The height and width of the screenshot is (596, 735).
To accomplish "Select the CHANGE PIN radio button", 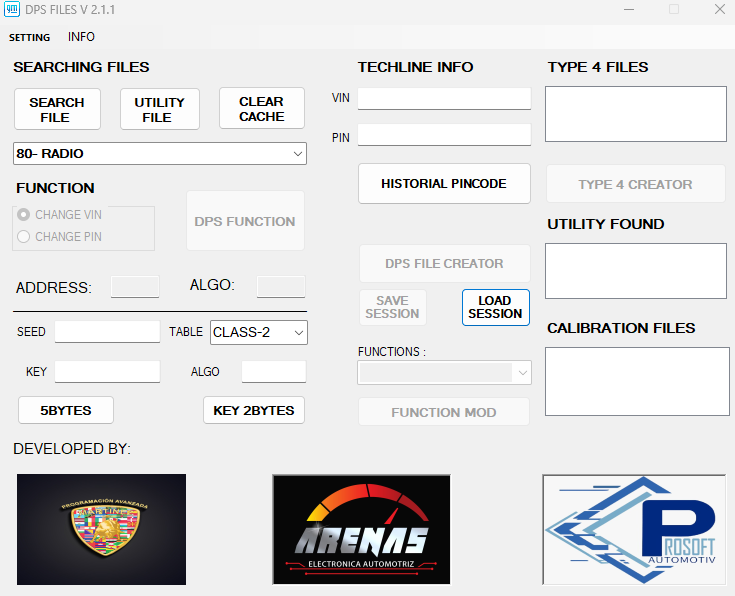I will click(x=24, y=237).
